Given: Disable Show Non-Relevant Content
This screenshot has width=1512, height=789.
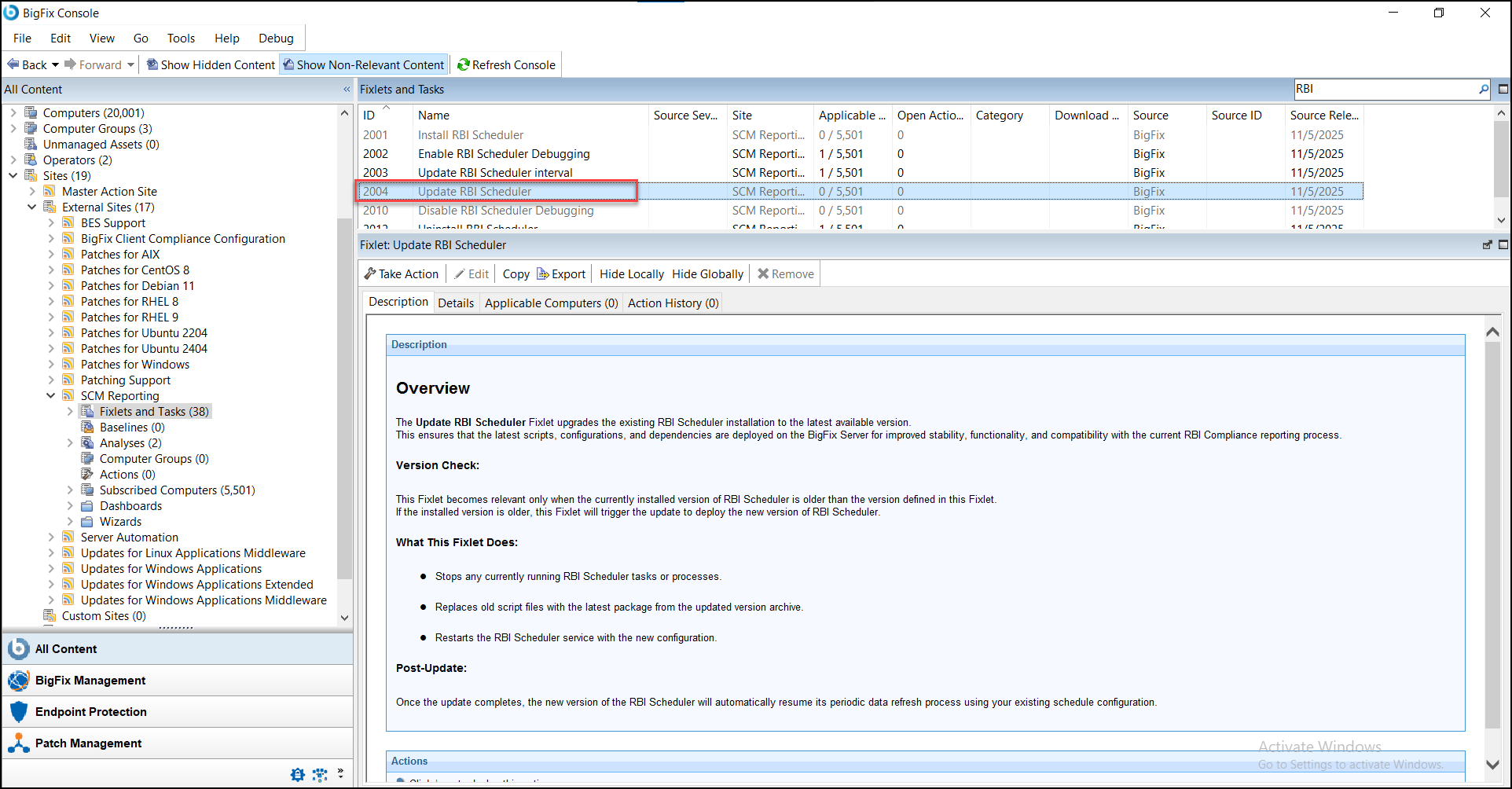Looking at the screenshot, I should tap(363, 64).
